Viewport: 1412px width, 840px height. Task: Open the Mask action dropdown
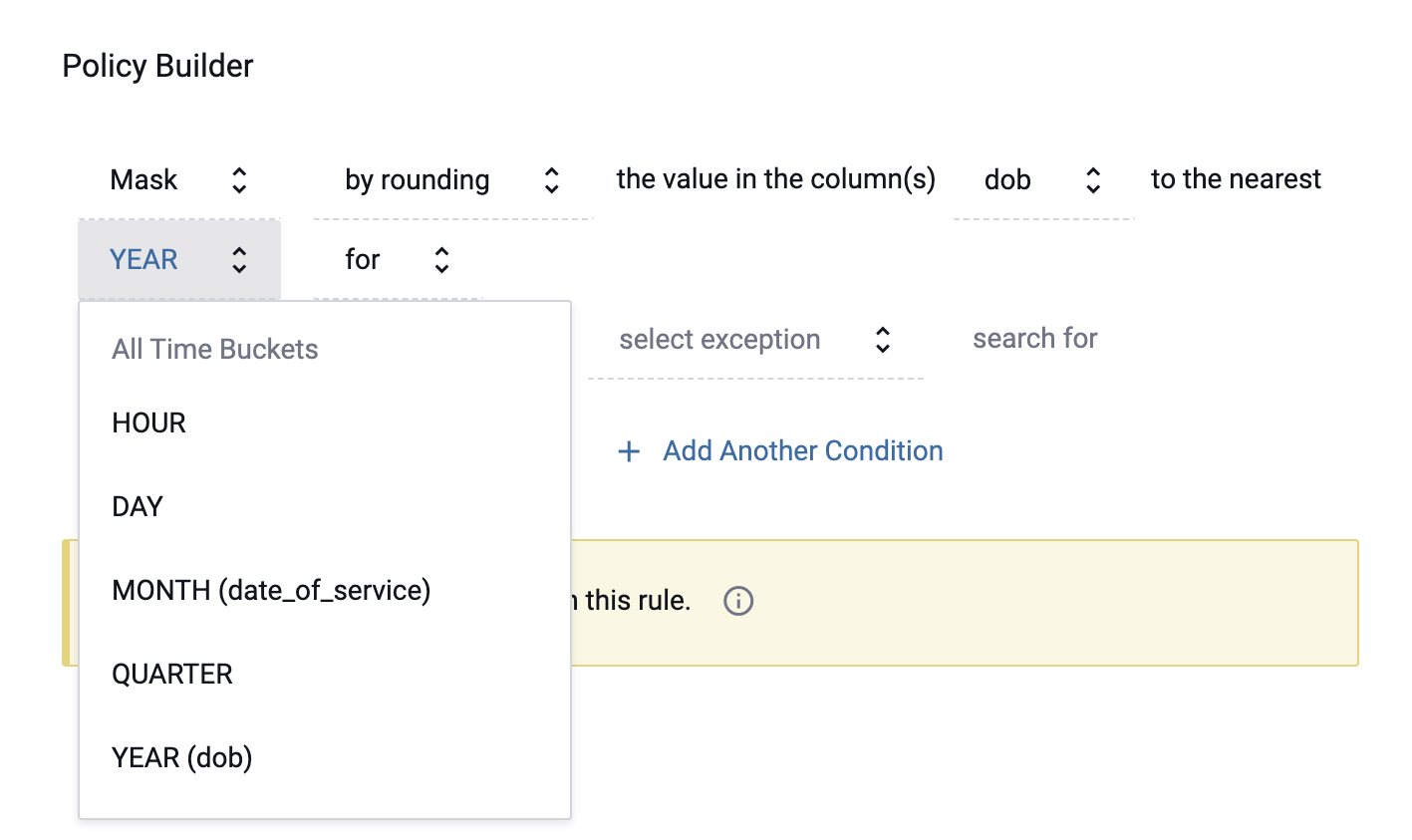179,179
